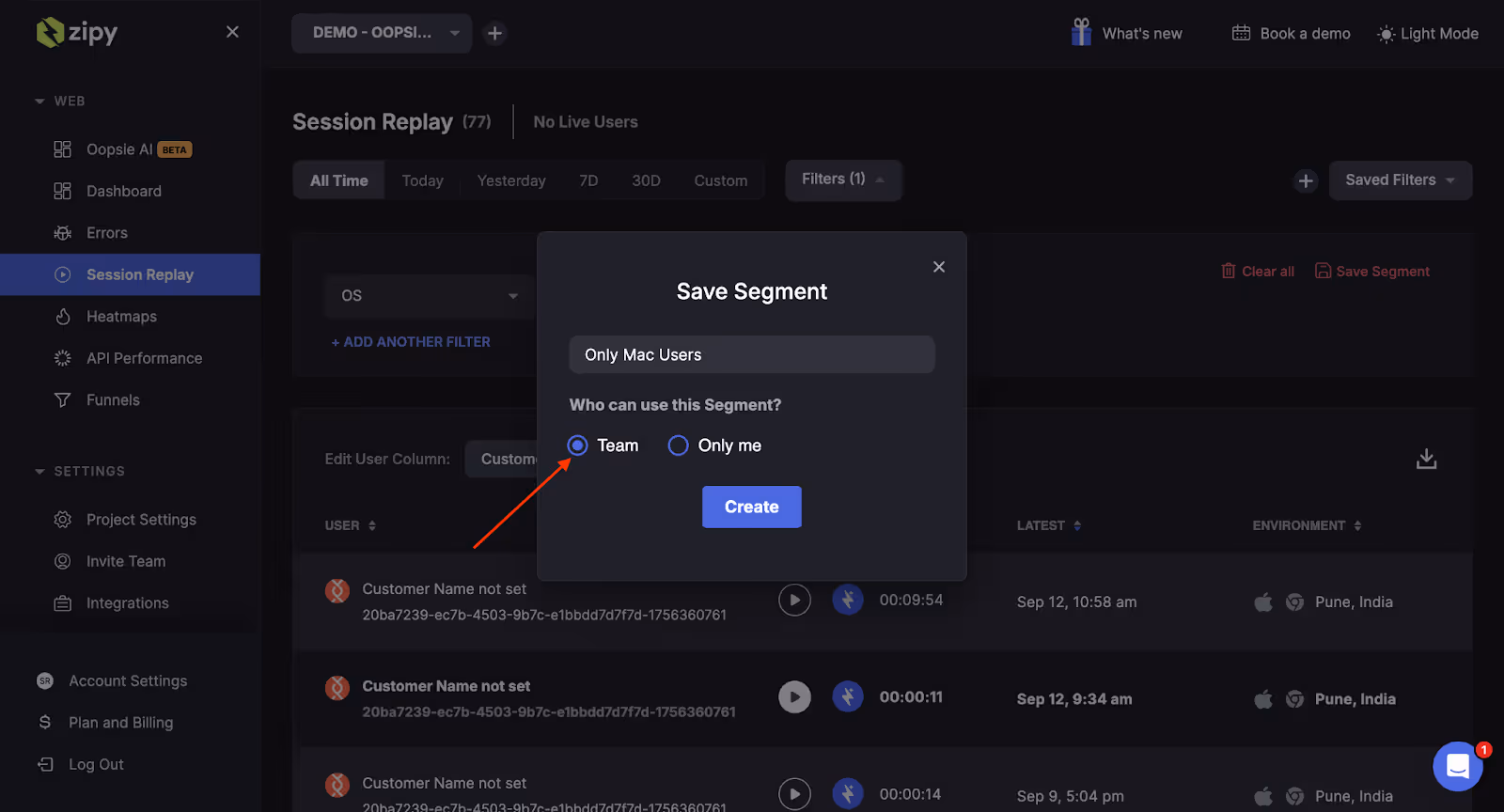1504x812 pixels.
Task: Click the Sep 12, 9:34 am timestamp
Action: tap(1074, 699)
